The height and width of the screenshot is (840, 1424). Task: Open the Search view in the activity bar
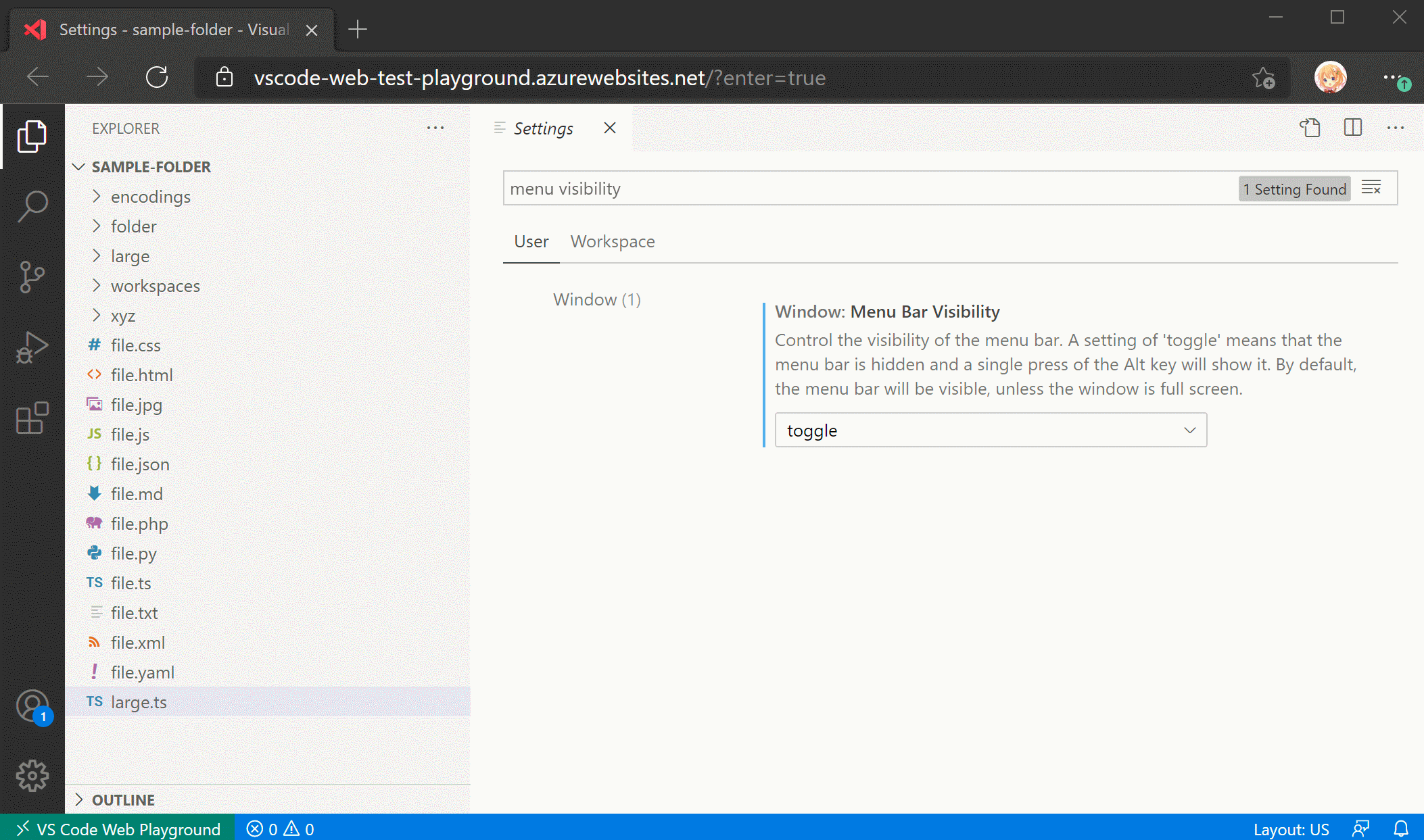32,206
